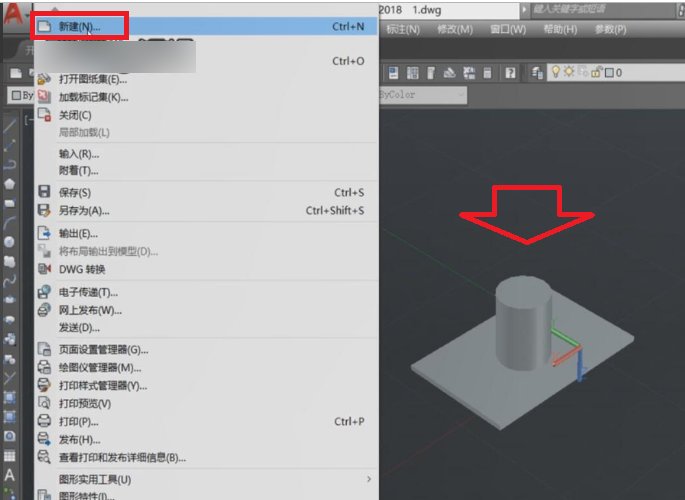Click the help question mark toolbar icon

(x=510, y=73)
